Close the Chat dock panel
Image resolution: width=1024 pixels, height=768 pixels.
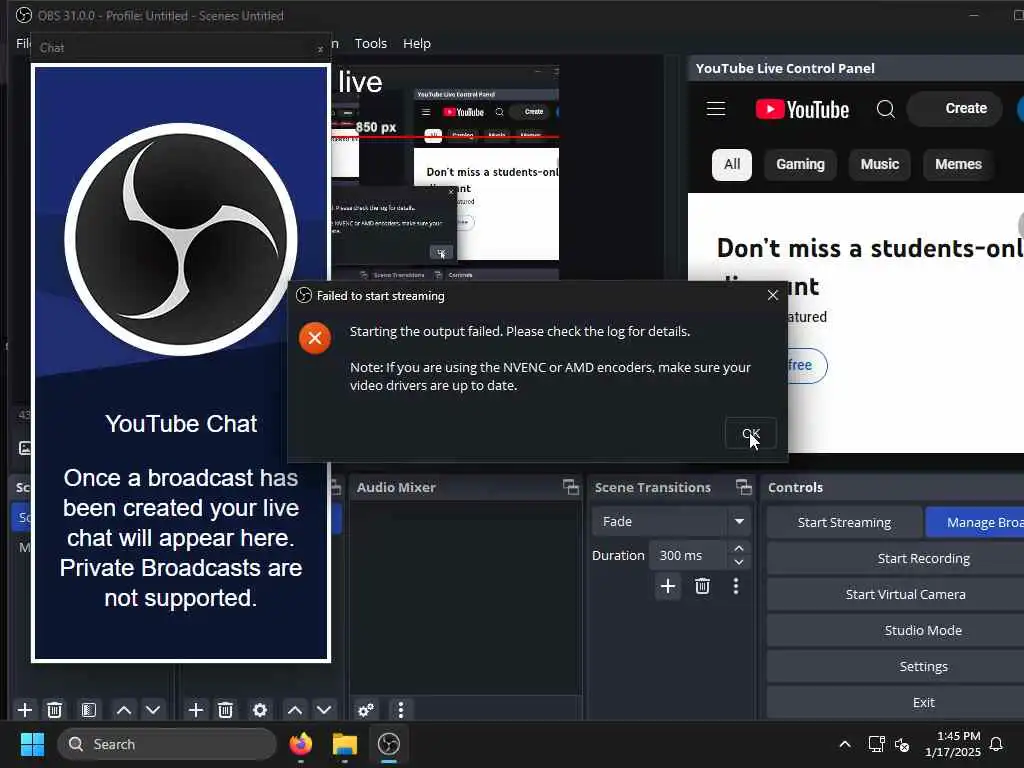(x=320, y=49)
